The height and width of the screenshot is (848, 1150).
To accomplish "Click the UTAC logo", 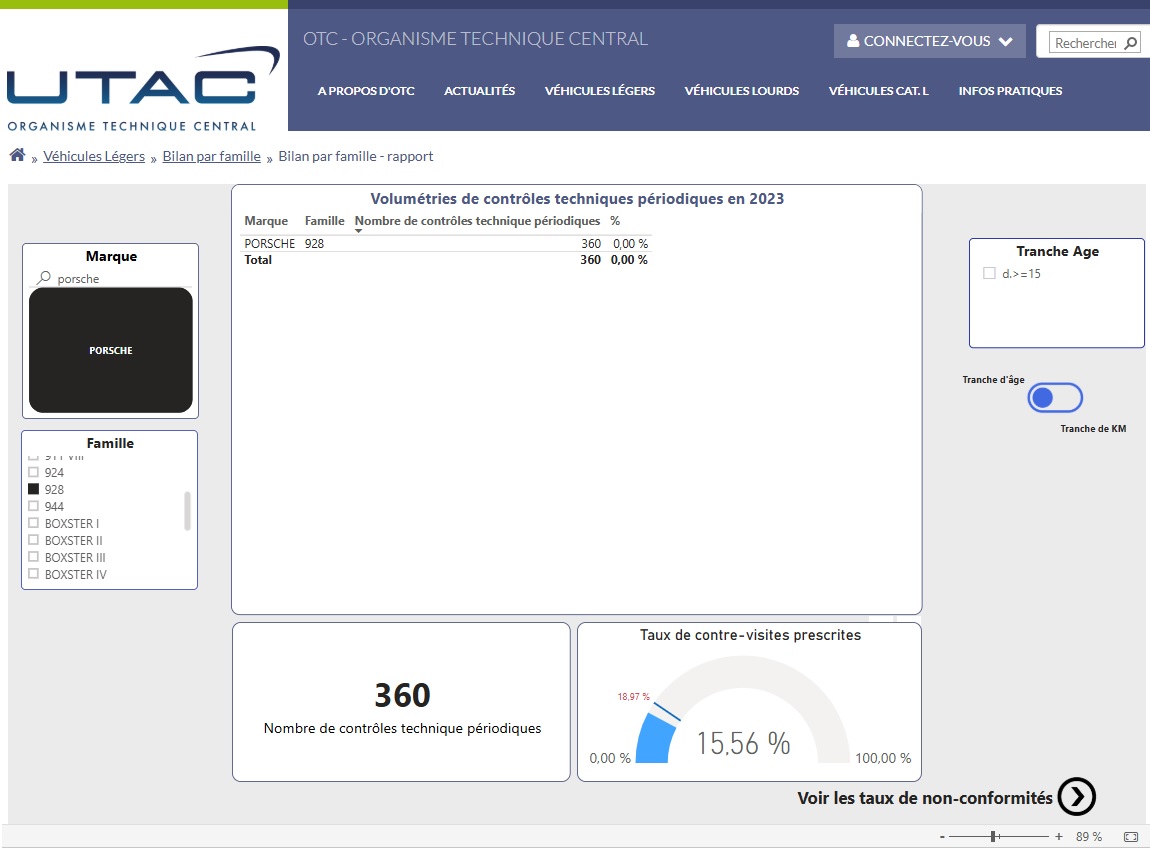I will [143, 89].
